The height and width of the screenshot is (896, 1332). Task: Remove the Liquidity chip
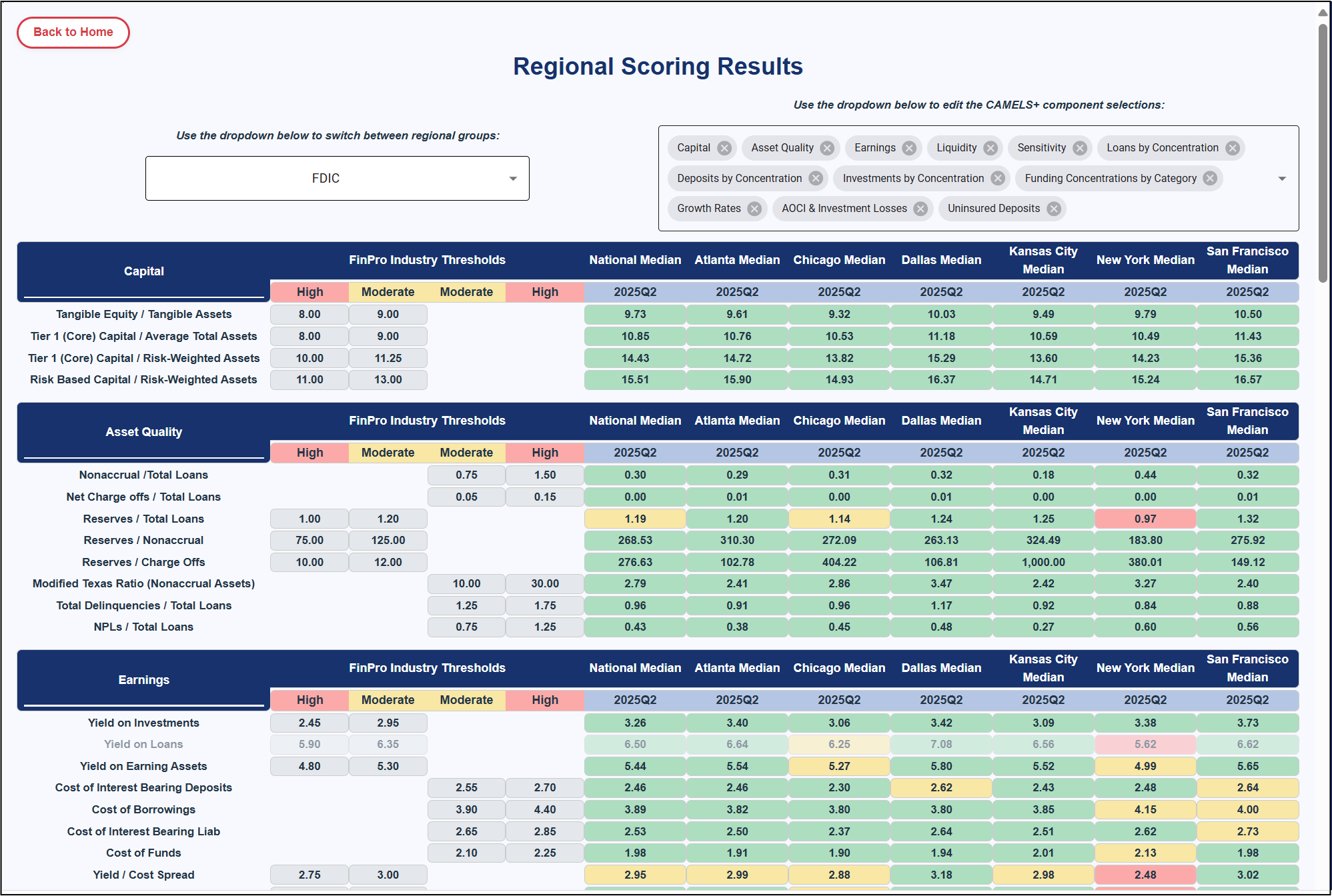click(x=990, y=148)
